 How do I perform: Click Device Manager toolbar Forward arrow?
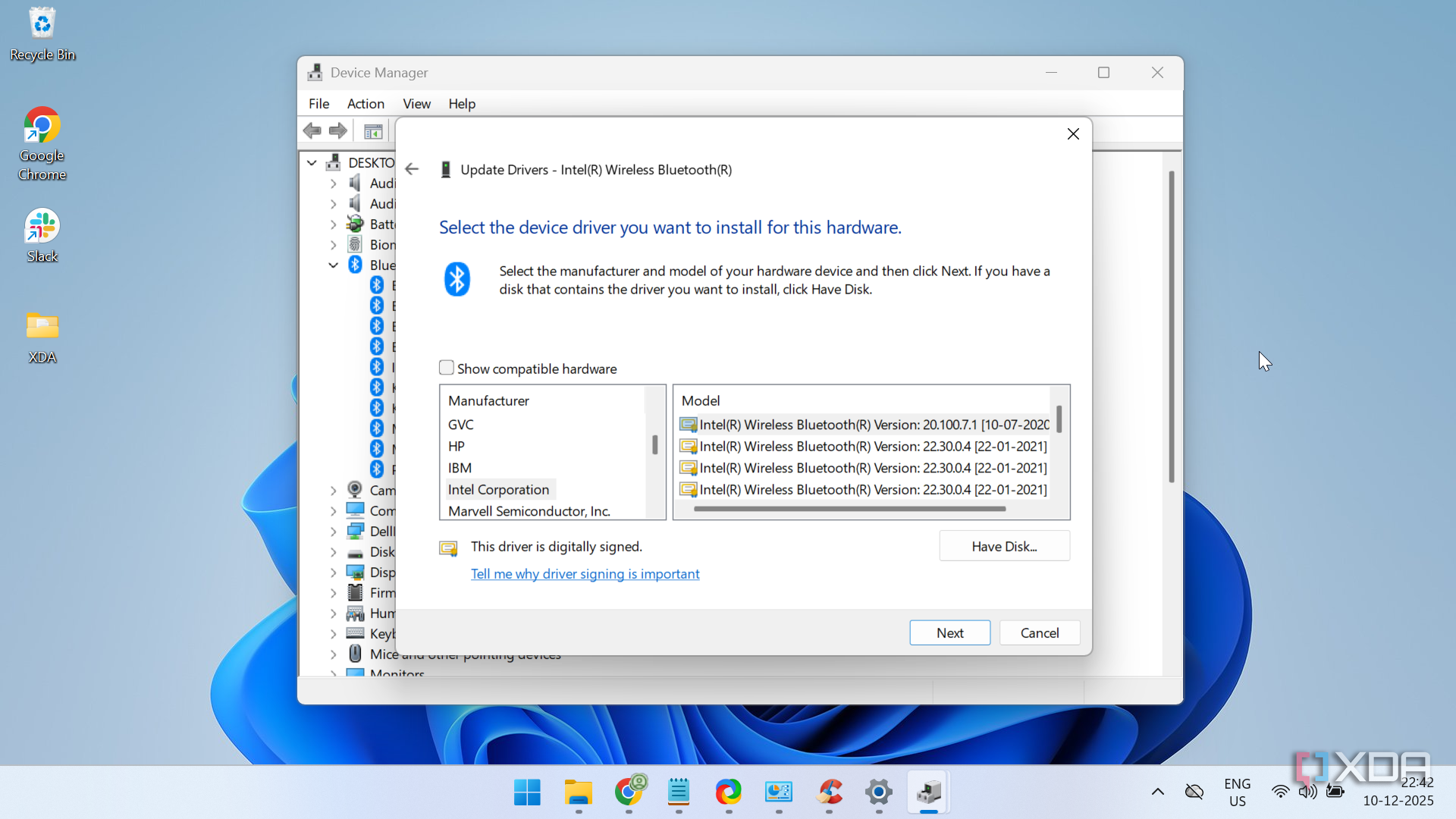coord(338,130)
